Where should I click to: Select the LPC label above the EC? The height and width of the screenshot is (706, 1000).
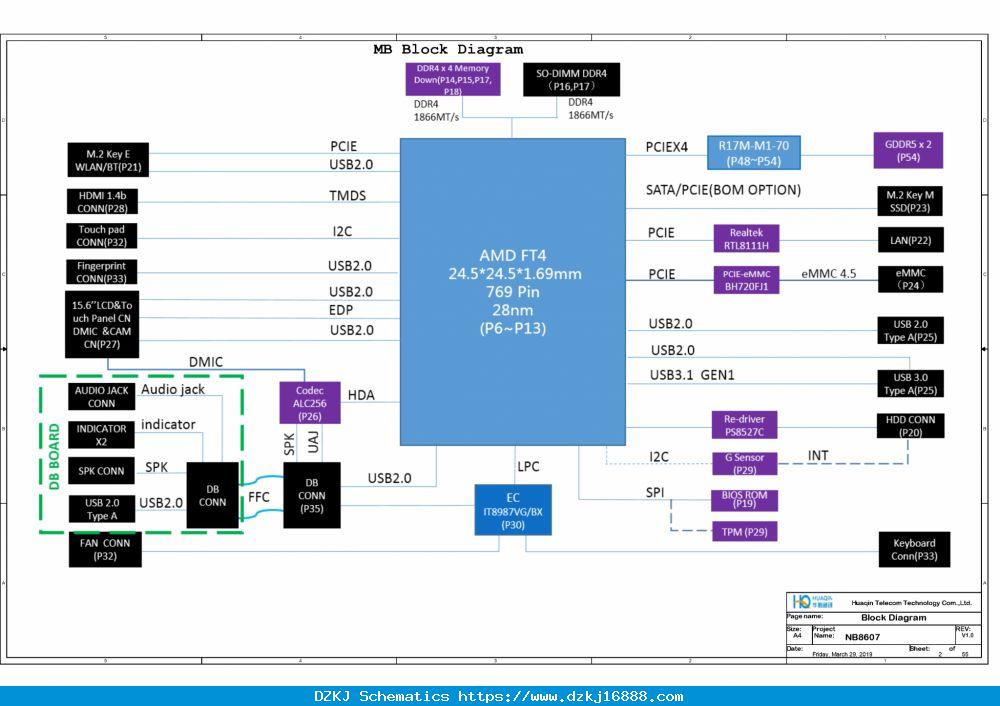point(528,466)
